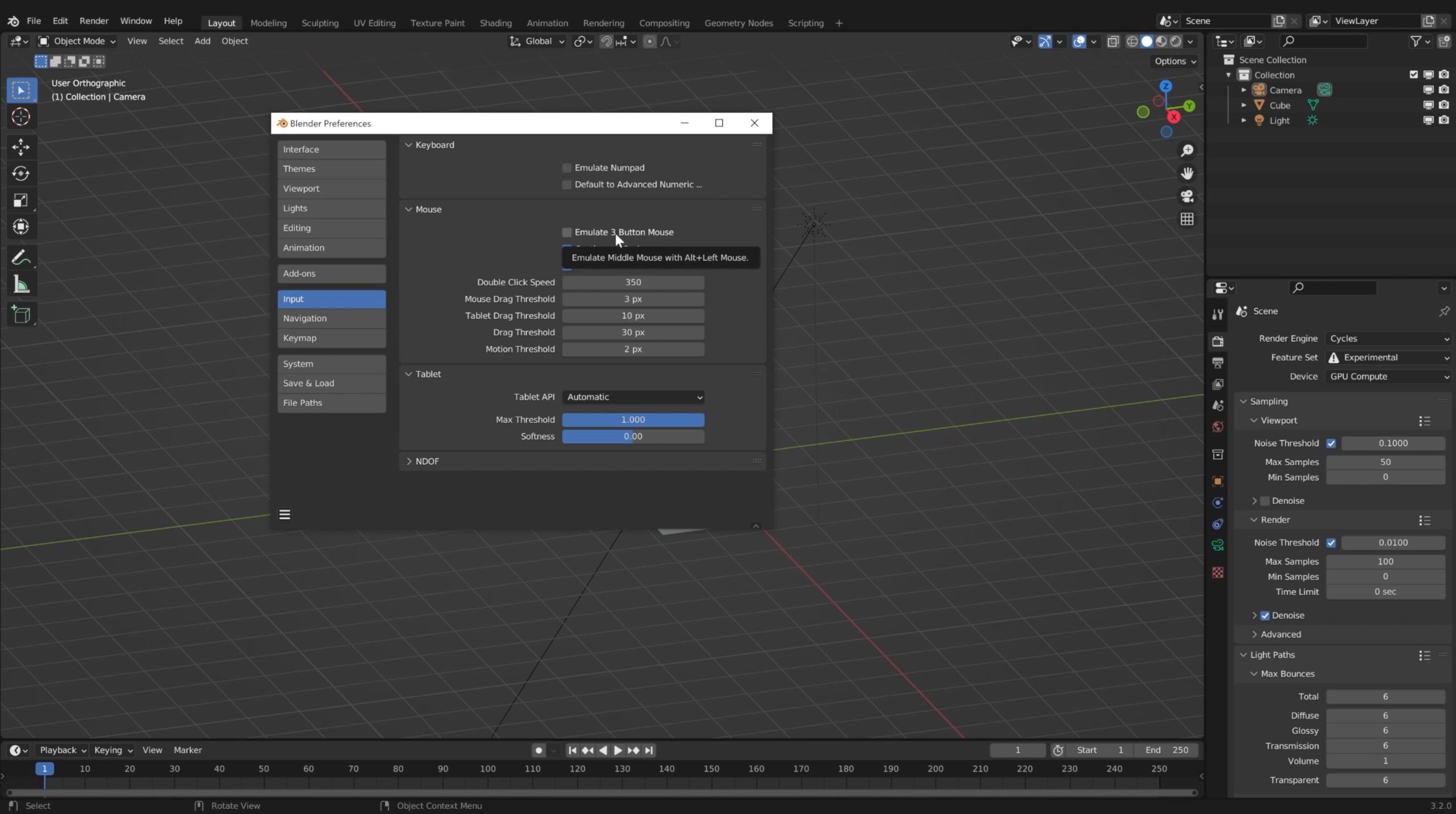
Task: Open the System preferences section
Action: [332, 364]
